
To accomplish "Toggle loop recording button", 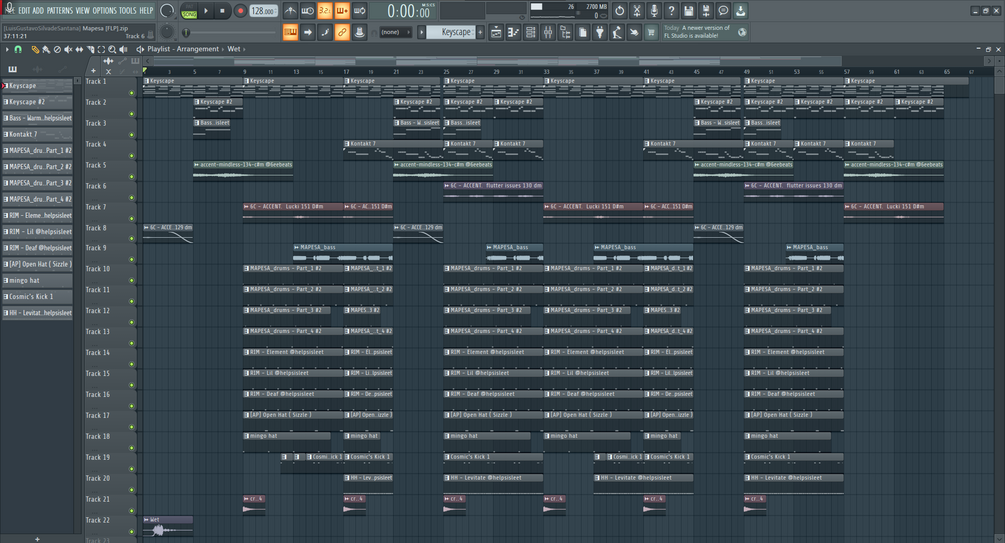I will click(x=360, y=11).
